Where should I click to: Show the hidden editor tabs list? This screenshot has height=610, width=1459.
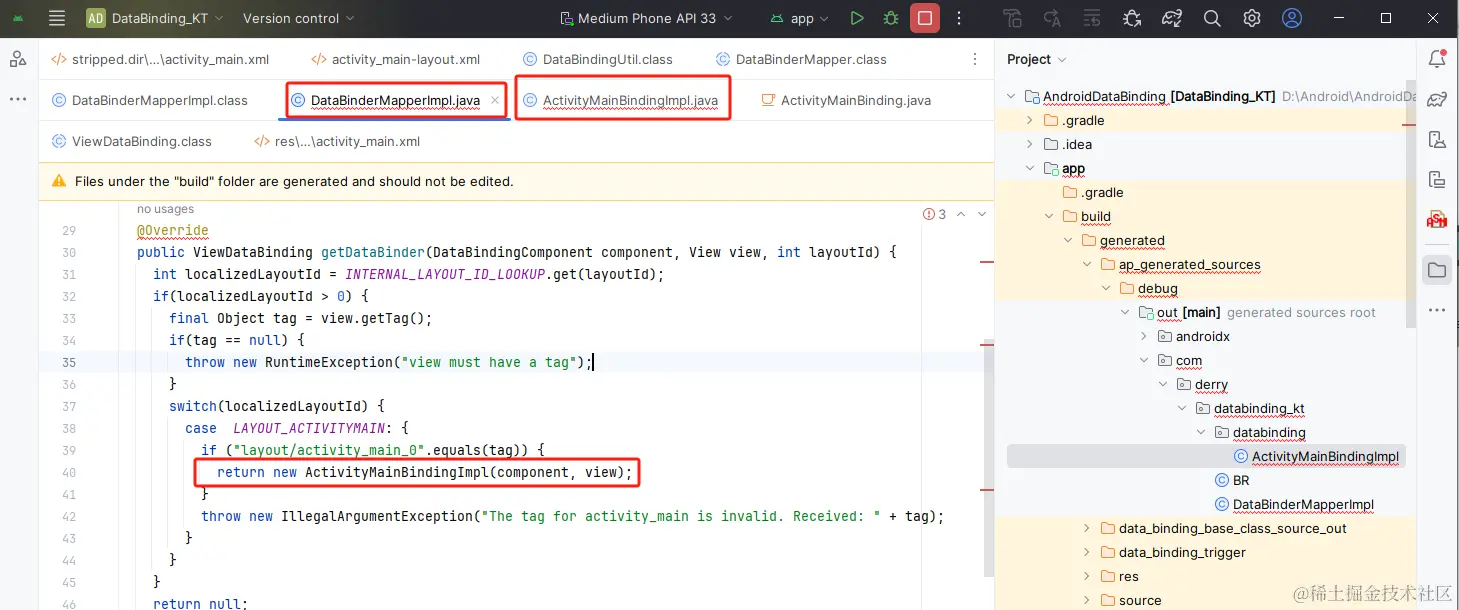(975, 59)
